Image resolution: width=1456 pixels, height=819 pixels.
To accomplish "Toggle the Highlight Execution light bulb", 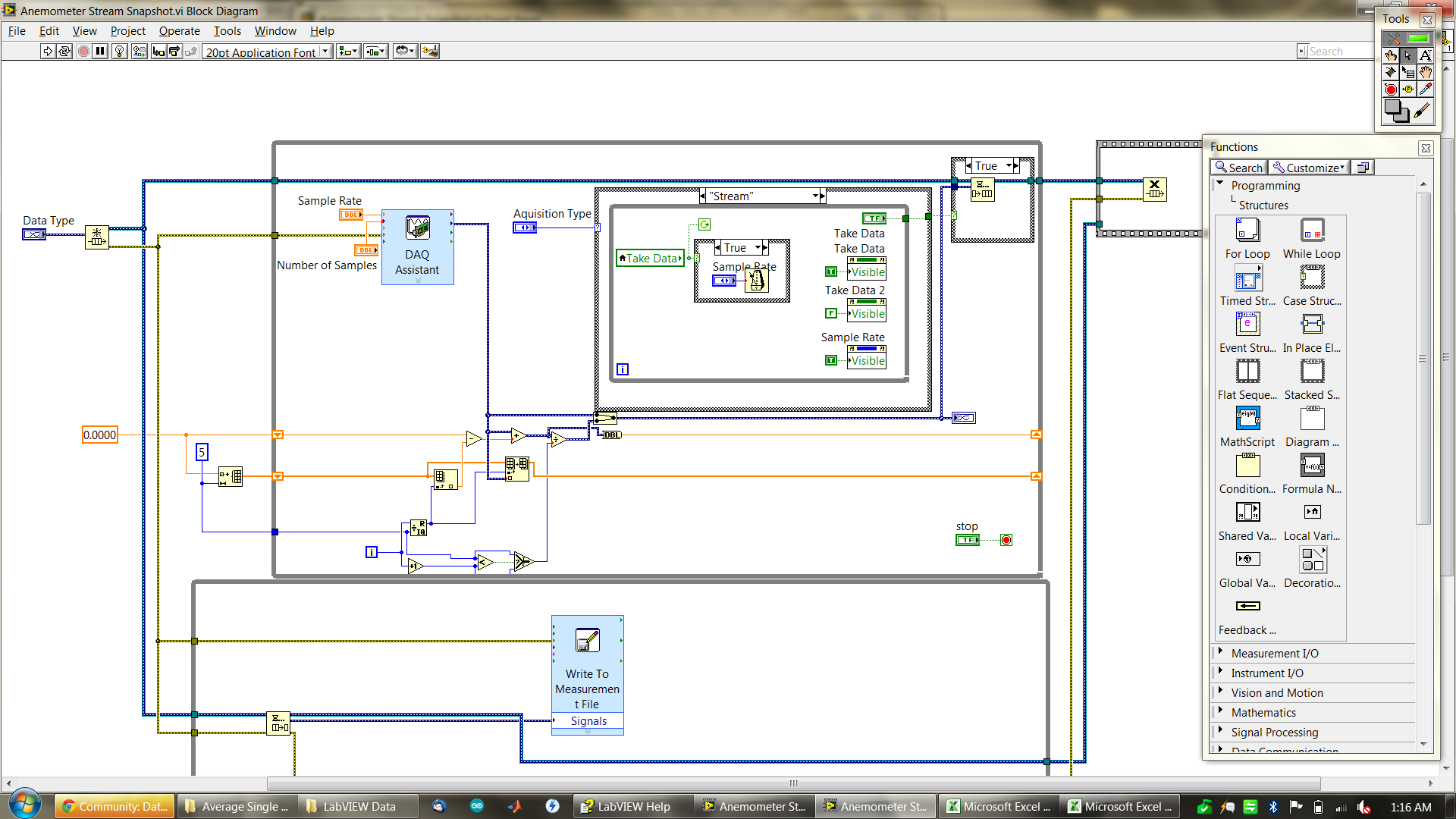I will [120, 52].
